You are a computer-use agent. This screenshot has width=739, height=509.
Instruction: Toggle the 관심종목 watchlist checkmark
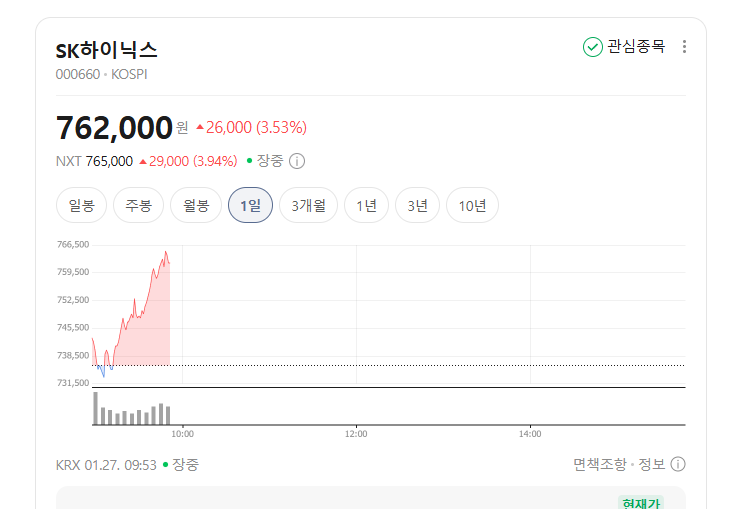[593, 47]
